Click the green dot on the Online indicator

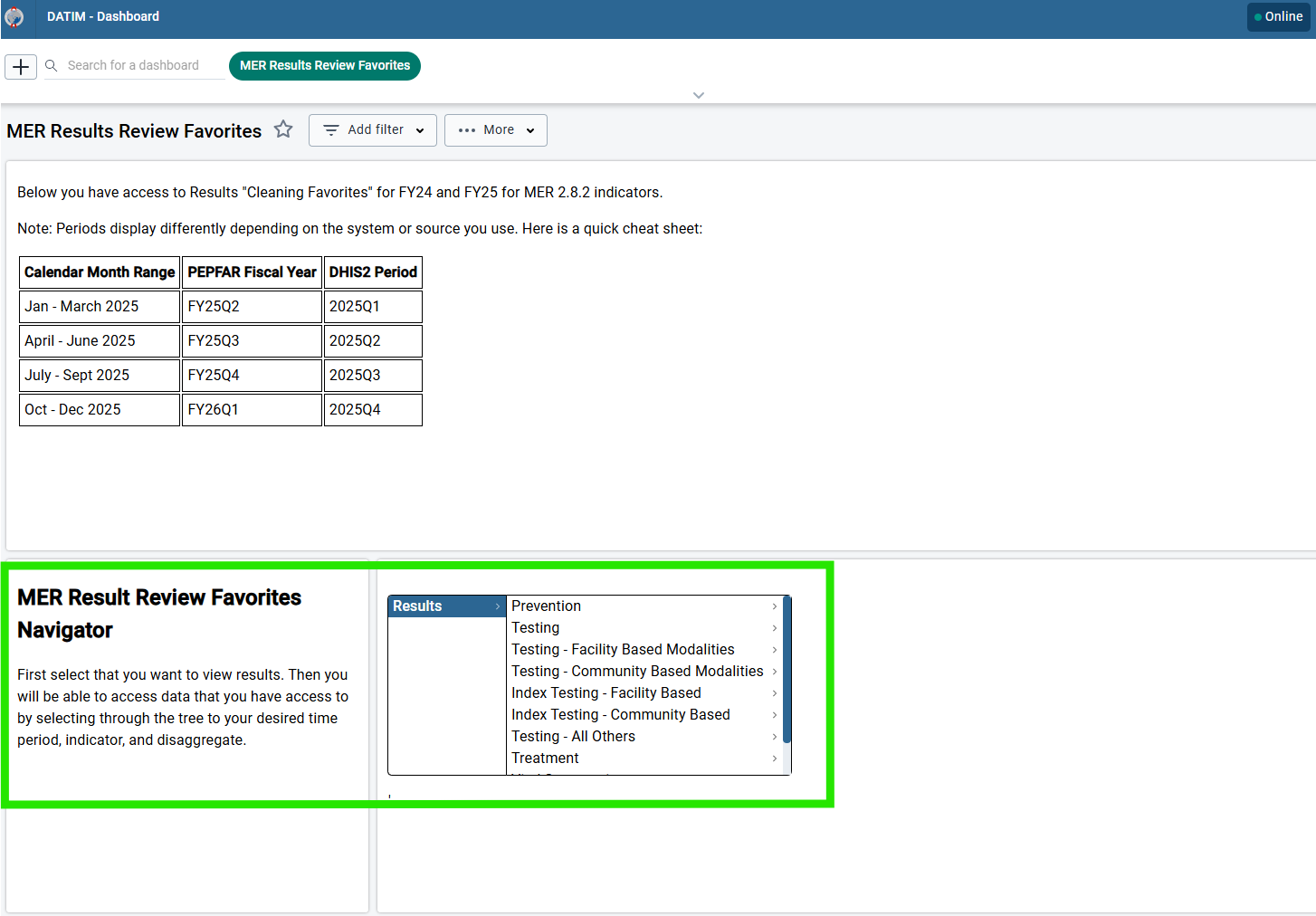point(1260,16)
